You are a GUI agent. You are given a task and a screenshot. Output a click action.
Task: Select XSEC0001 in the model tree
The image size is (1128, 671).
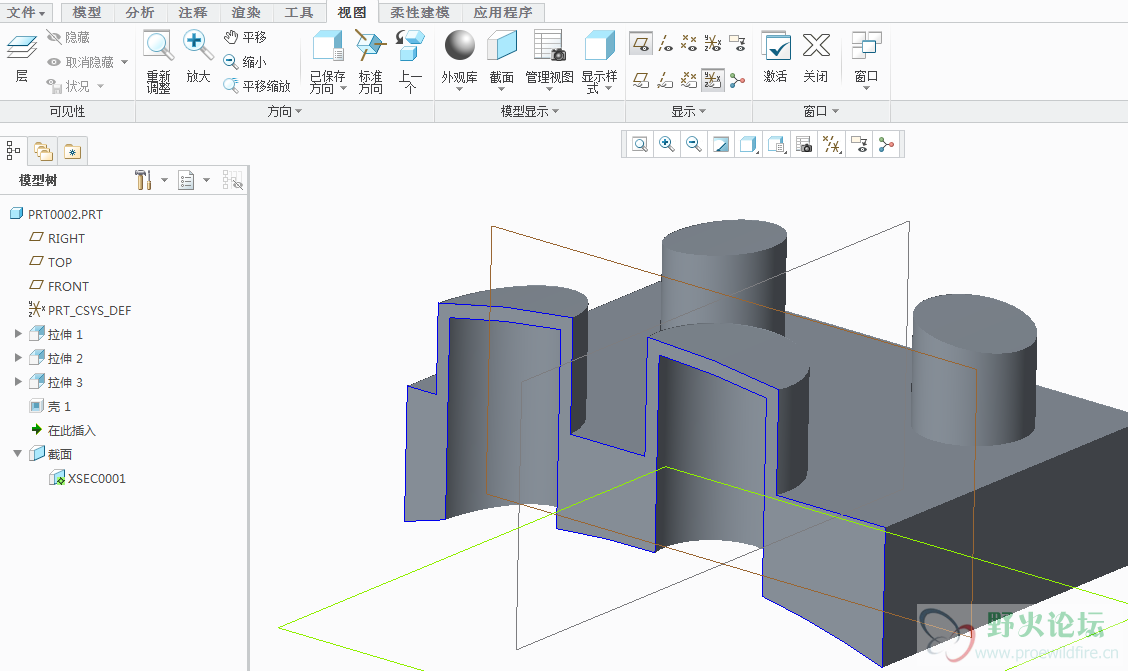click(x=87, y=478)
